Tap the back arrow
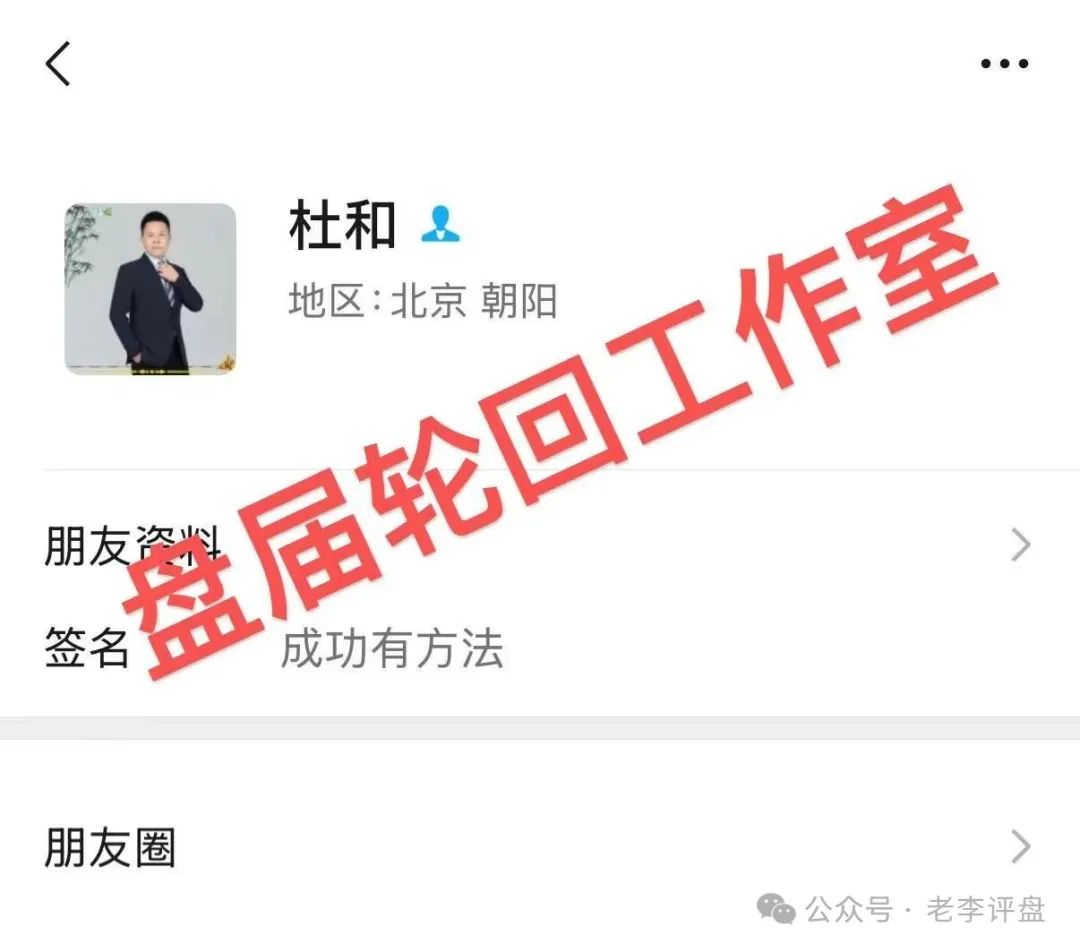 click(x=59, y=63)
